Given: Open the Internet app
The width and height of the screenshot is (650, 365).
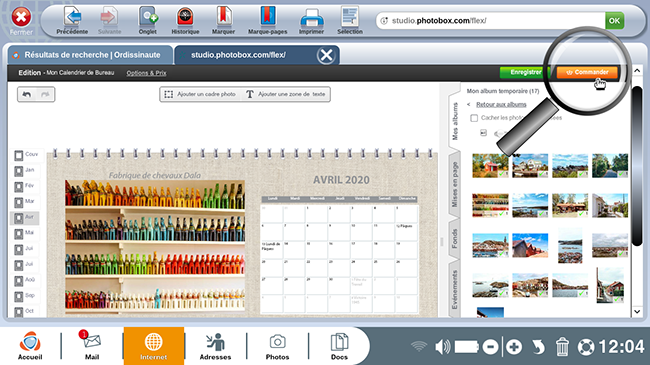Looking at the screenshot, I should (153, 346).
